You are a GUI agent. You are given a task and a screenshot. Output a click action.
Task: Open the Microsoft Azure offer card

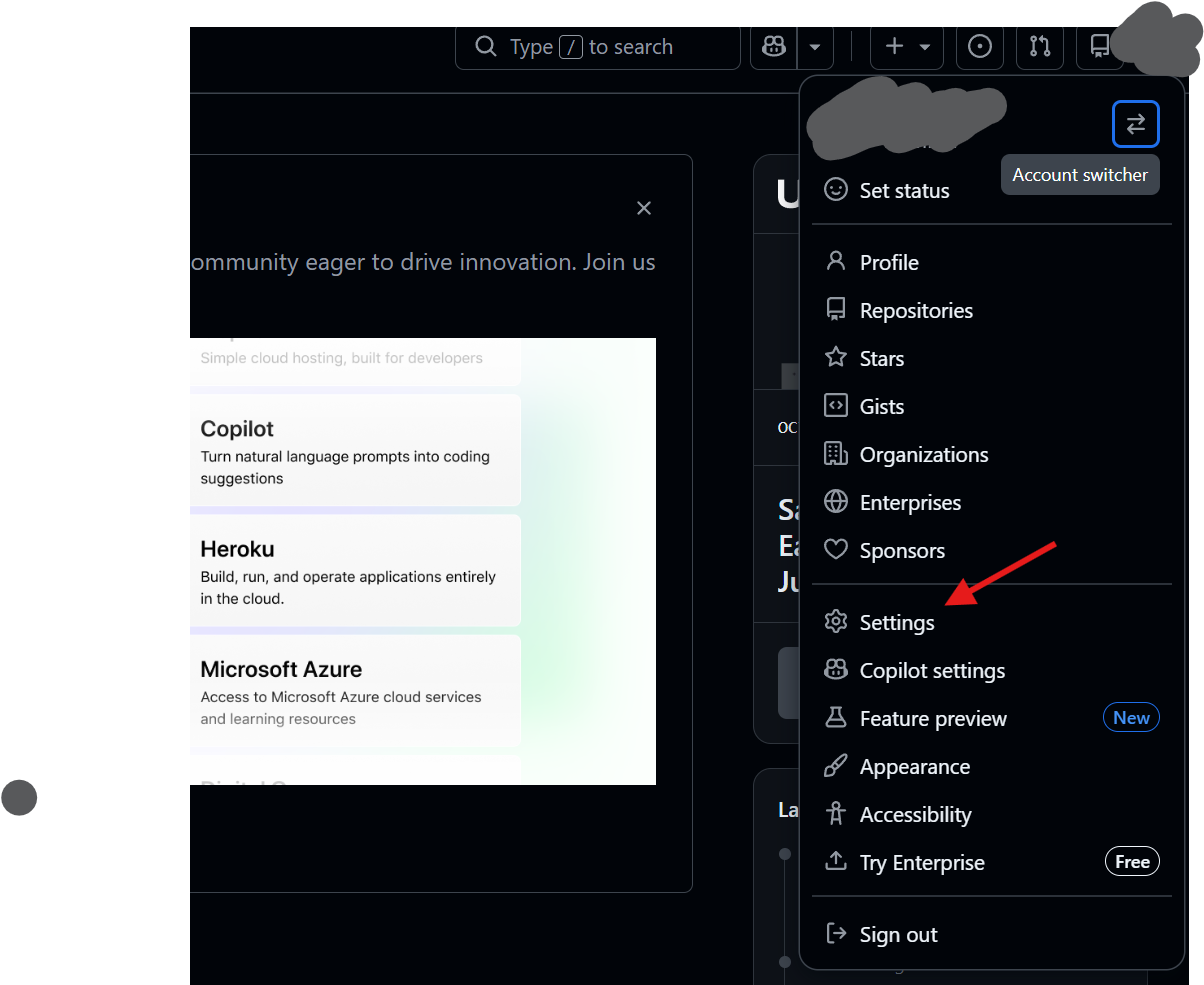355,691
